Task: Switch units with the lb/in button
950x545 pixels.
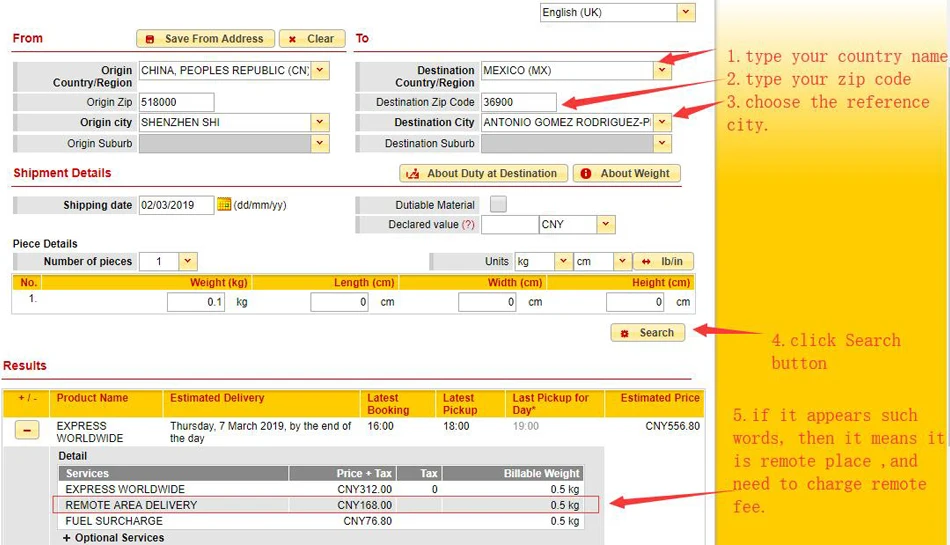Action: pos(663,262)
